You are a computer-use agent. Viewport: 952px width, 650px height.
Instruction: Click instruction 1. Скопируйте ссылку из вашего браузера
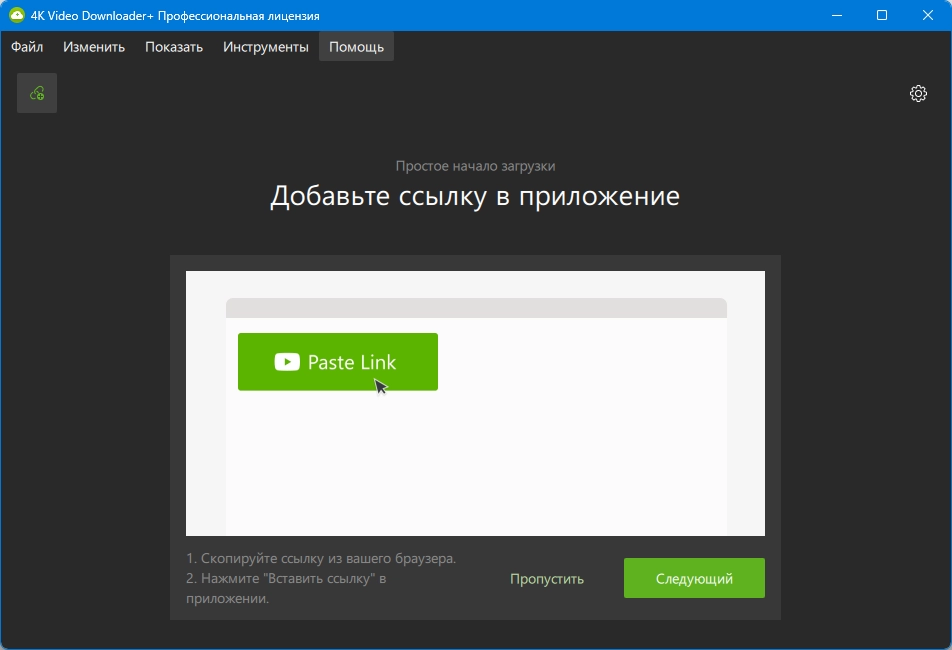click(x=321, y=558)
